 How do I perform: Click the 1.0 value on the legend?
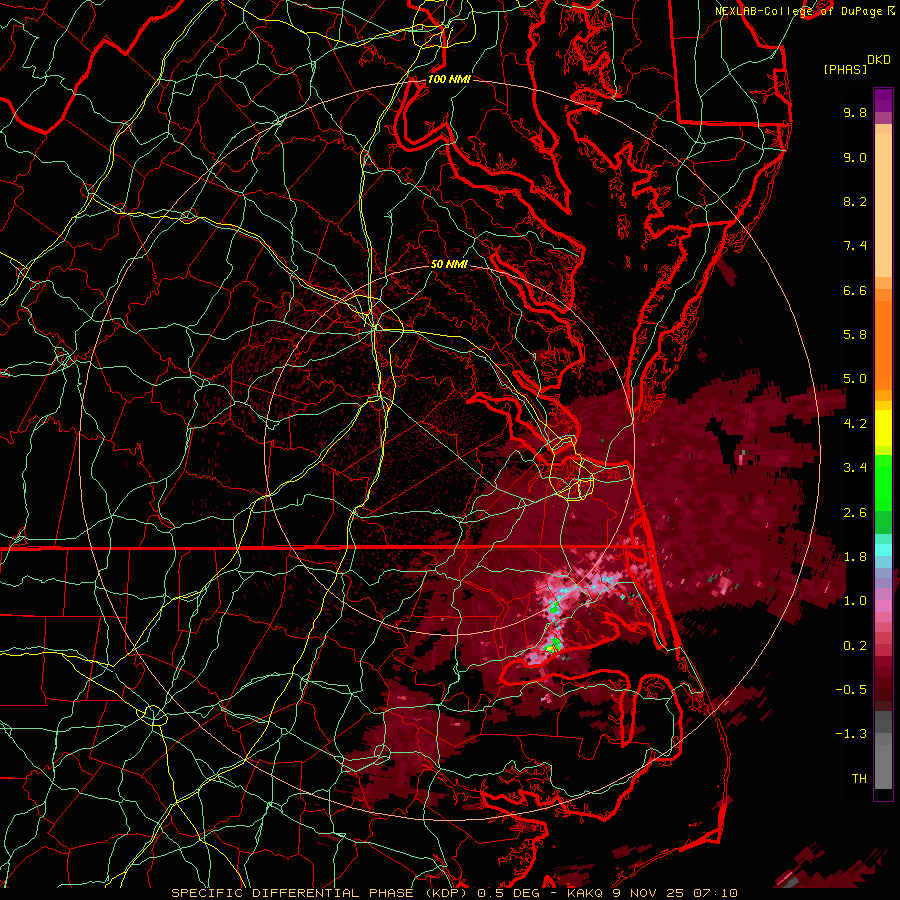855,601
